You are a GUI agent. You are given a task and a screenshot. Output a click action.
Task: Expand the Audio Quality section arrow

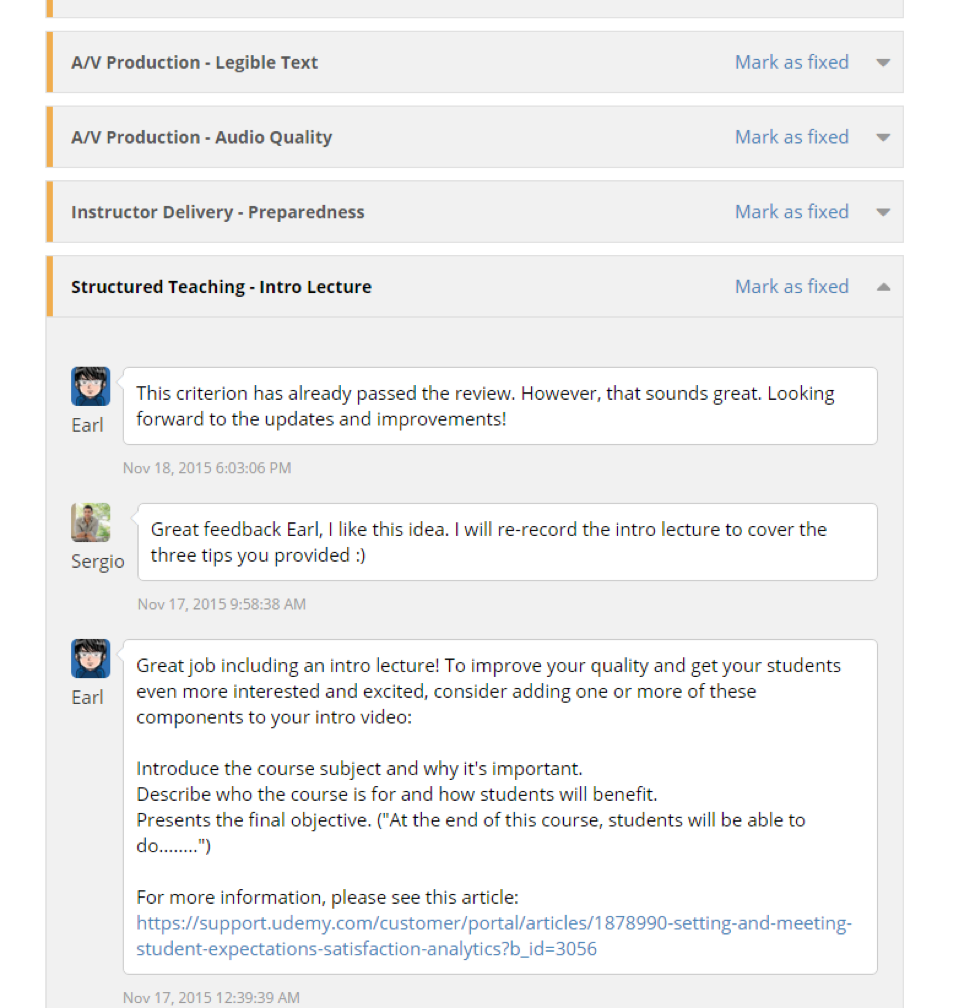pos(882,137)
